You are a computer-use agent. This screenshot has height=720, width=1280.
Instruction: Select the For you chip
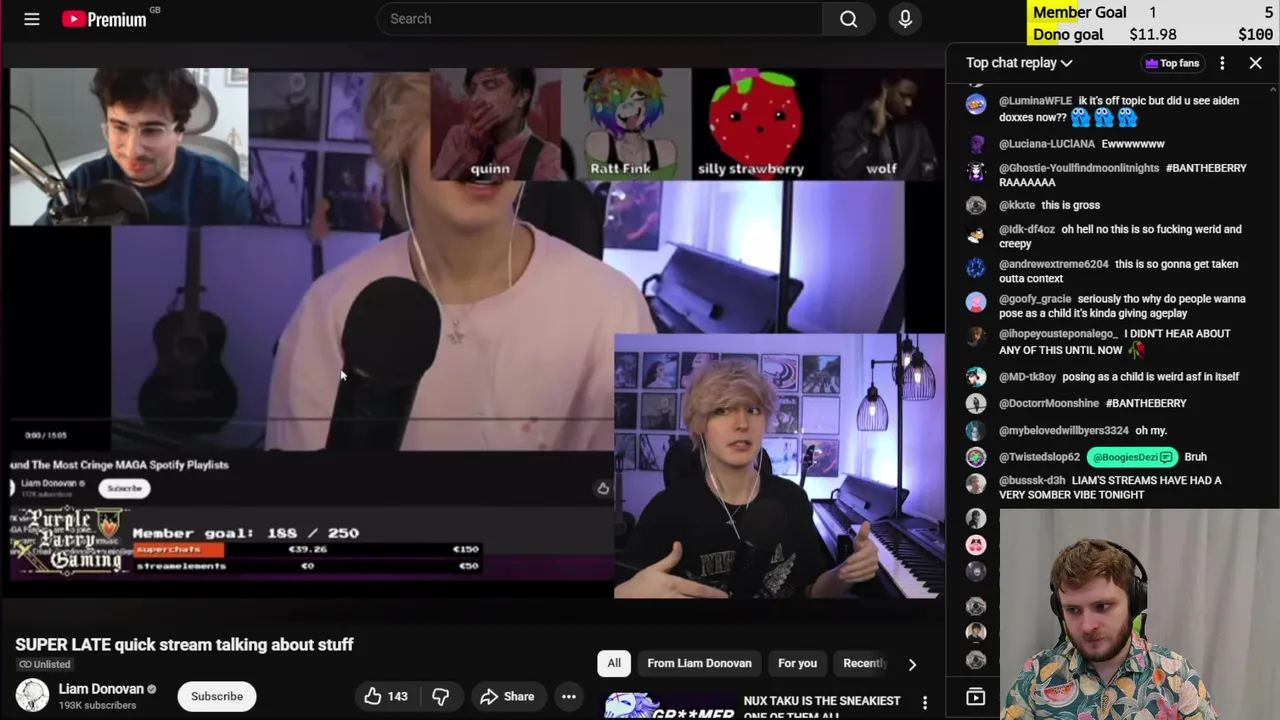point(797,663)
